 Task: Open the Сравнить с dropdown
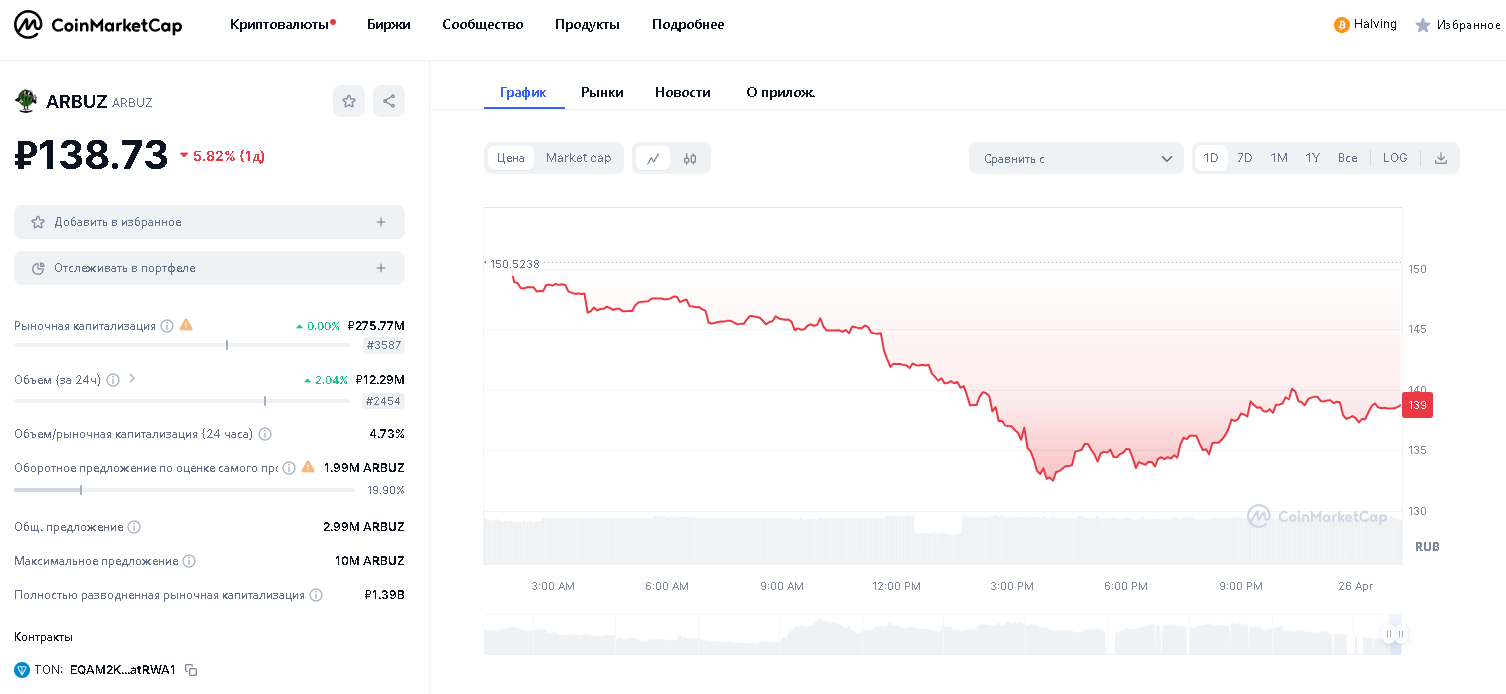click(x=1076, y=158)
